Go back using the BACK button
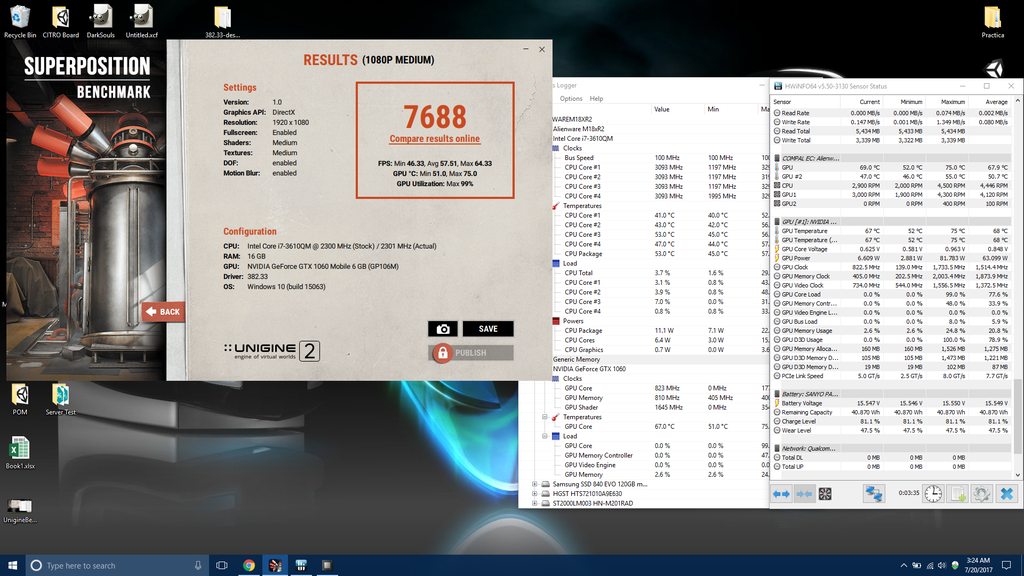This screenshot has height=576, width=1024. pos(163,312)
